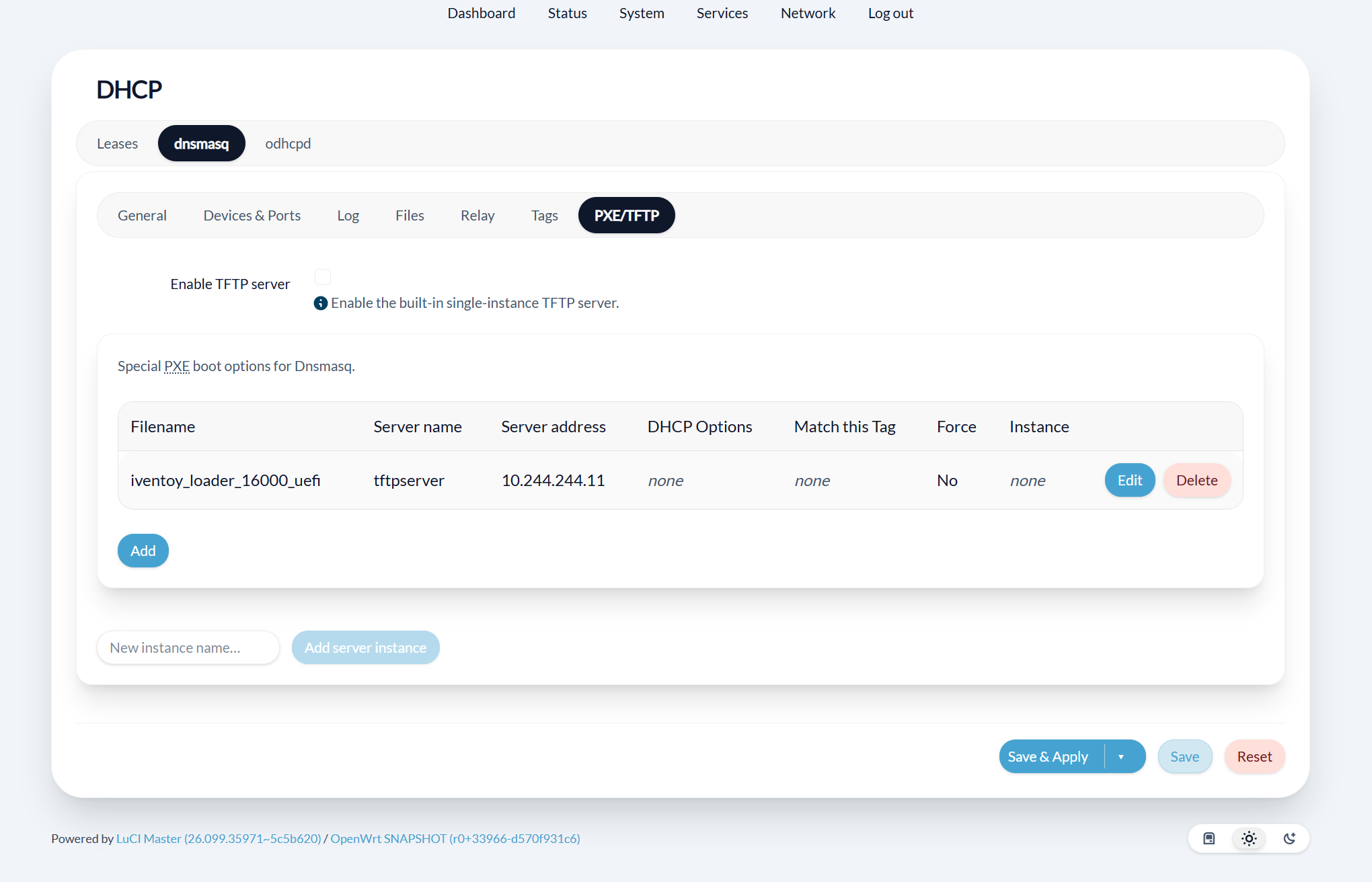The image size is (1372, 882).
Task: Open the LuCI Master version link
Action: pyautogui.click(x=219, y=839)
